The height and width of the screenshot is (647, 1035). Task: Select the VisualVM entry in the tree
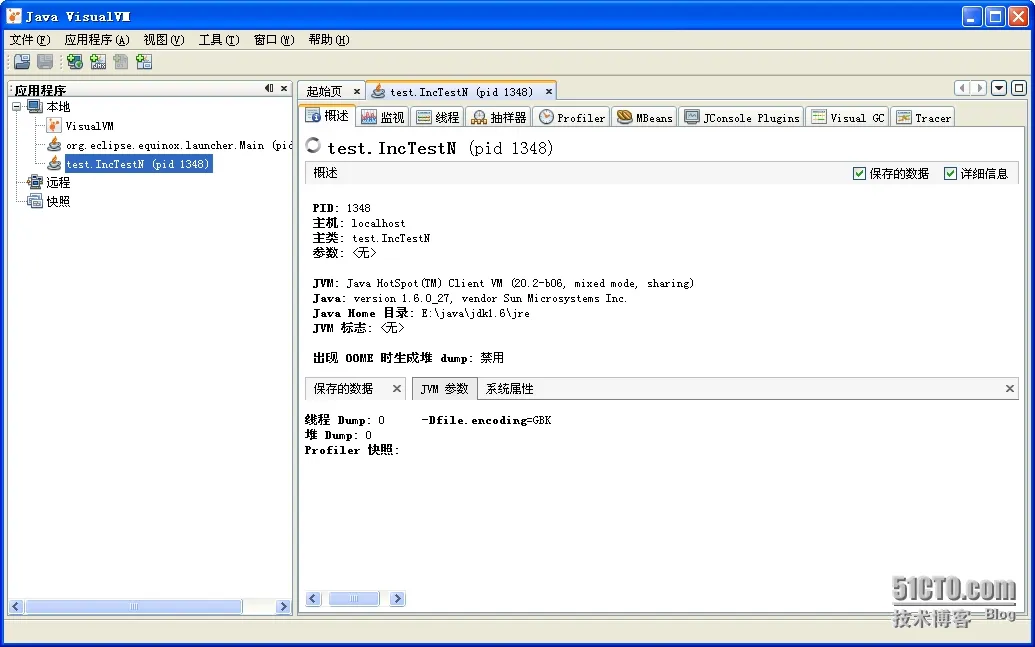(89, 125)
